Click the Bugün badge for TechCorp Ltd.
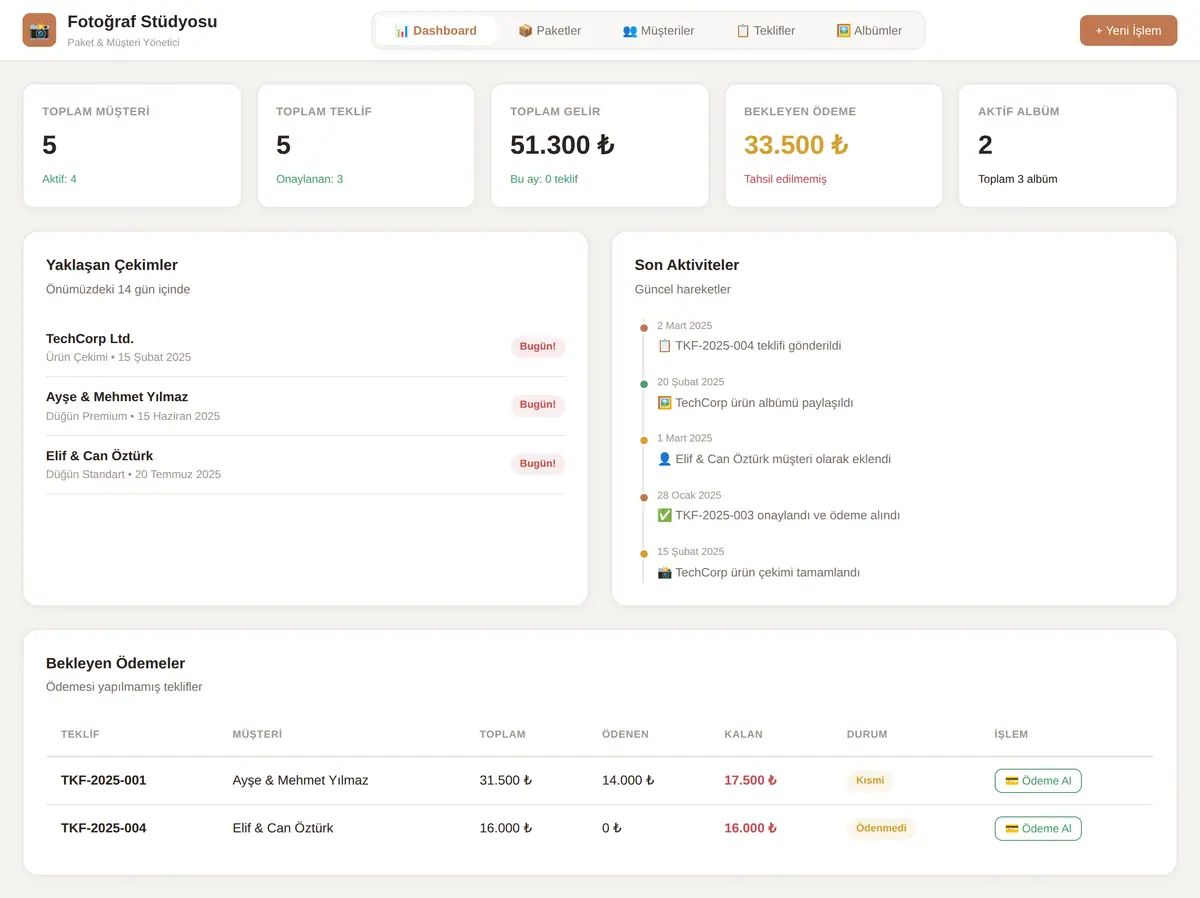 pos(538,347)
